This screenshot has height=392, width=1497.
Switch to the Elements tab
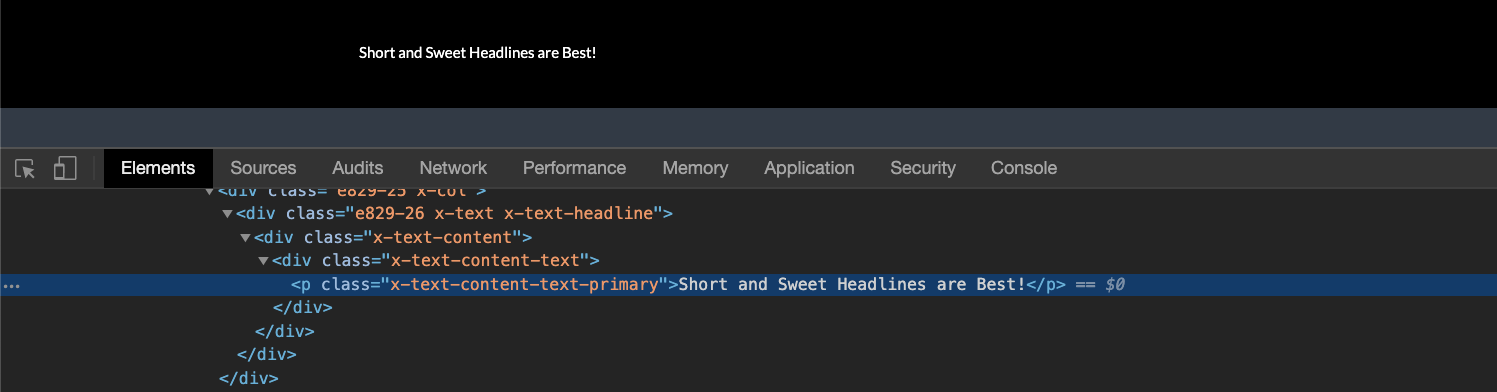click(158, 168)
